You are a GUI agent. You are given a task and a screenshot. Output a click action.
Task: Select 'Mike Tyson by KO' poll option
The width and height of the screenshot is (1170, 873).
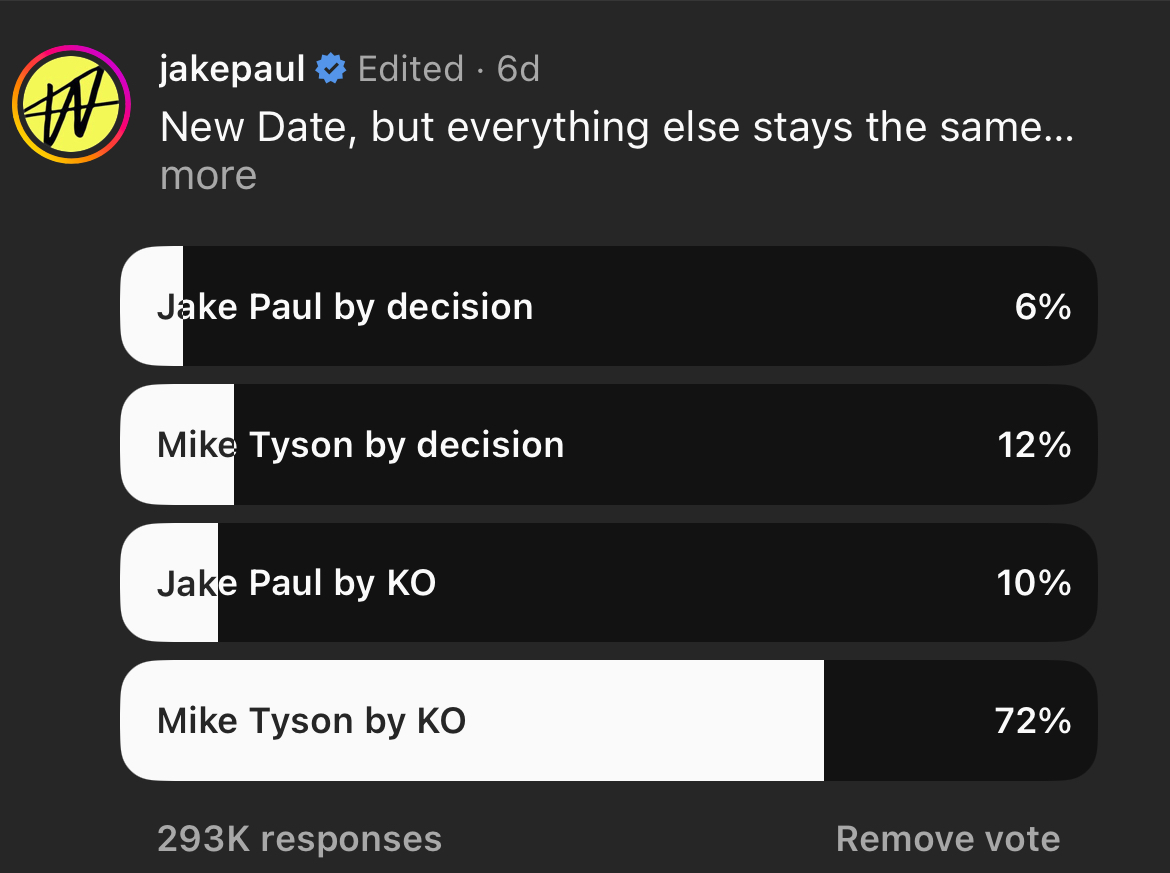click(x=608, y=721)
